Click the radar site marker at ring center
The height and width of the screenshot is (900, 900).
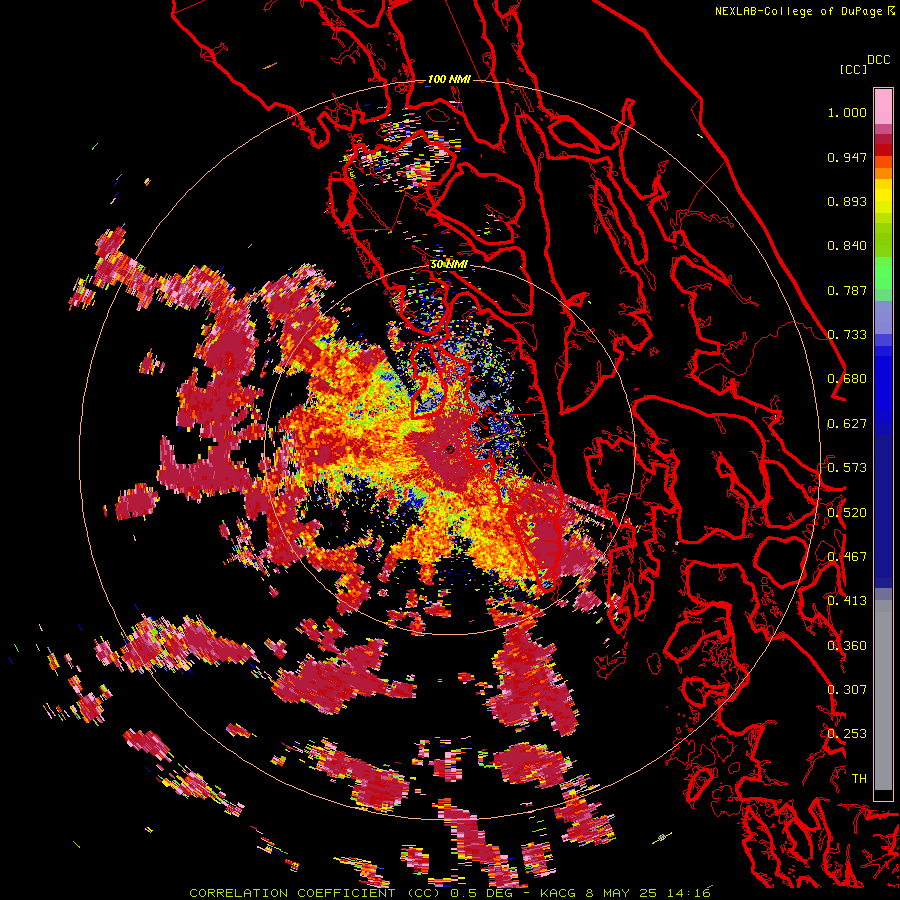tap(451, 449)
